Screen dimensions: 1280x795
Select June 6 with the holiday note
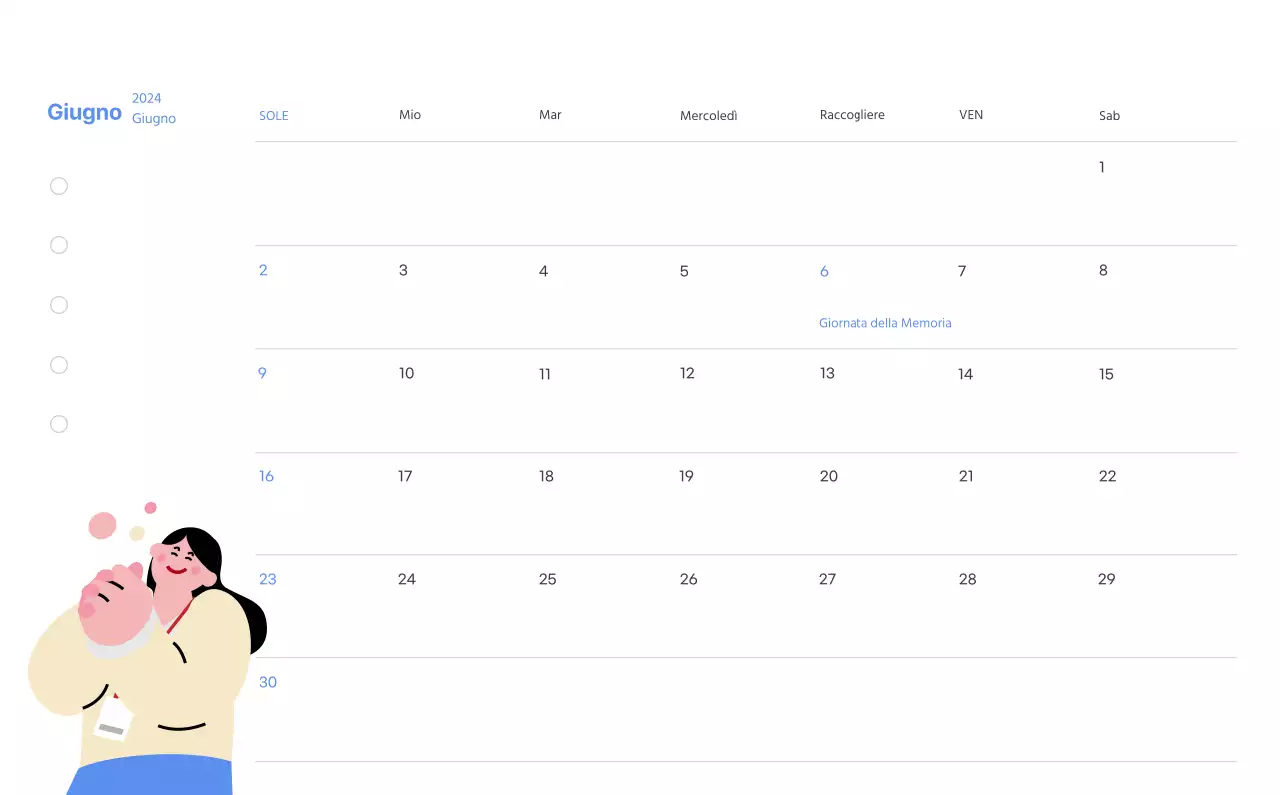point(824,271)
